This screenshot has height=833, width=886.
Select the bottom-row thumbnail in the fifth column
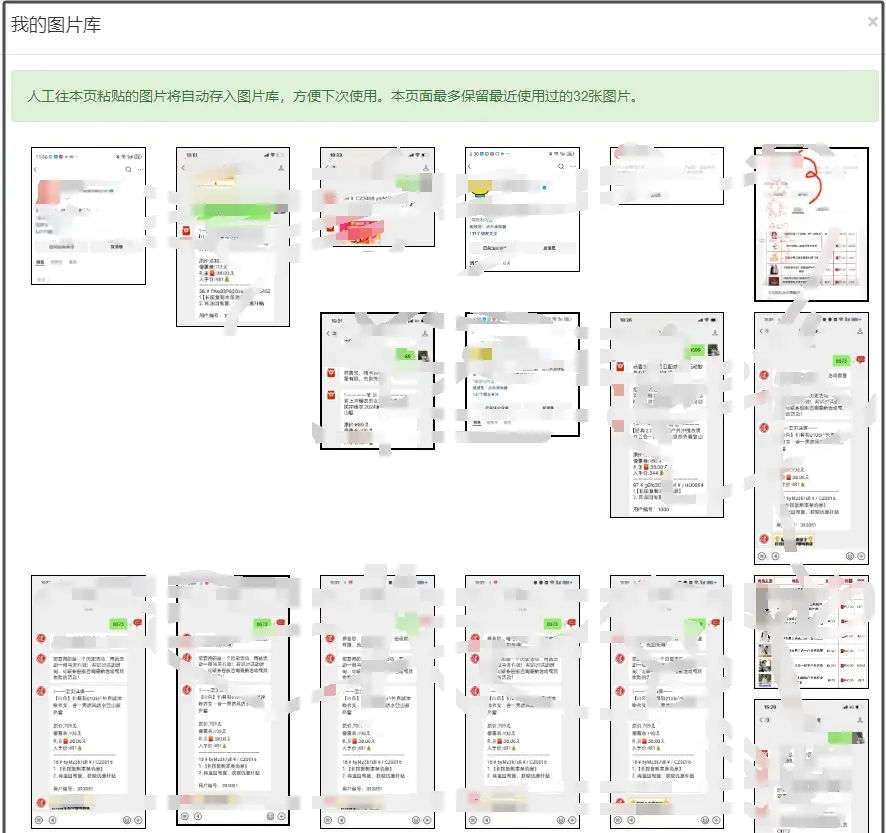(x=667, y=702)
